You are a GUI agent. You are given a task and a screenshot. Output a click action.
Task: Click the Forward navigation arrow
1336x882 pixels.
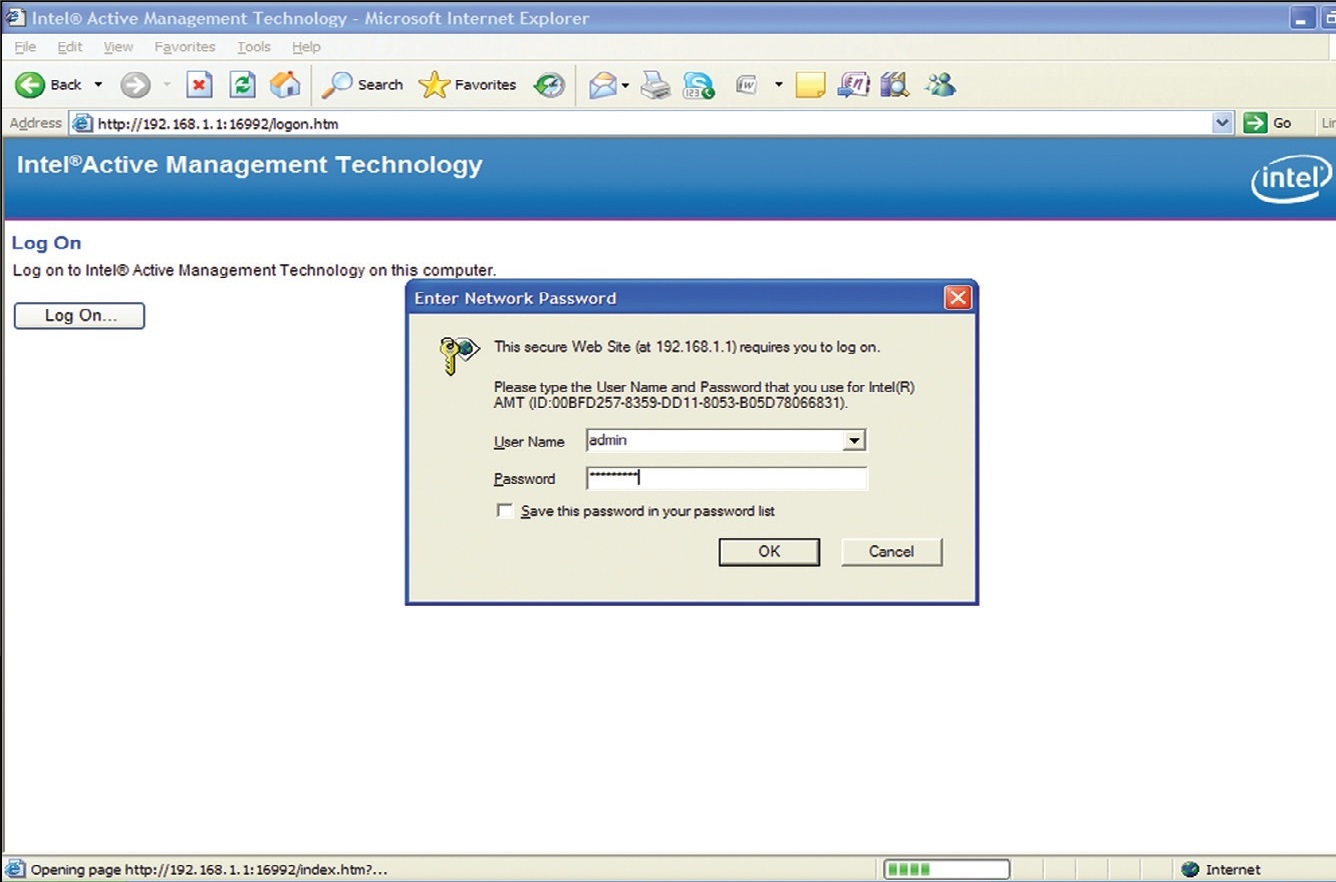pyautogui.click(x=135, y=85)
